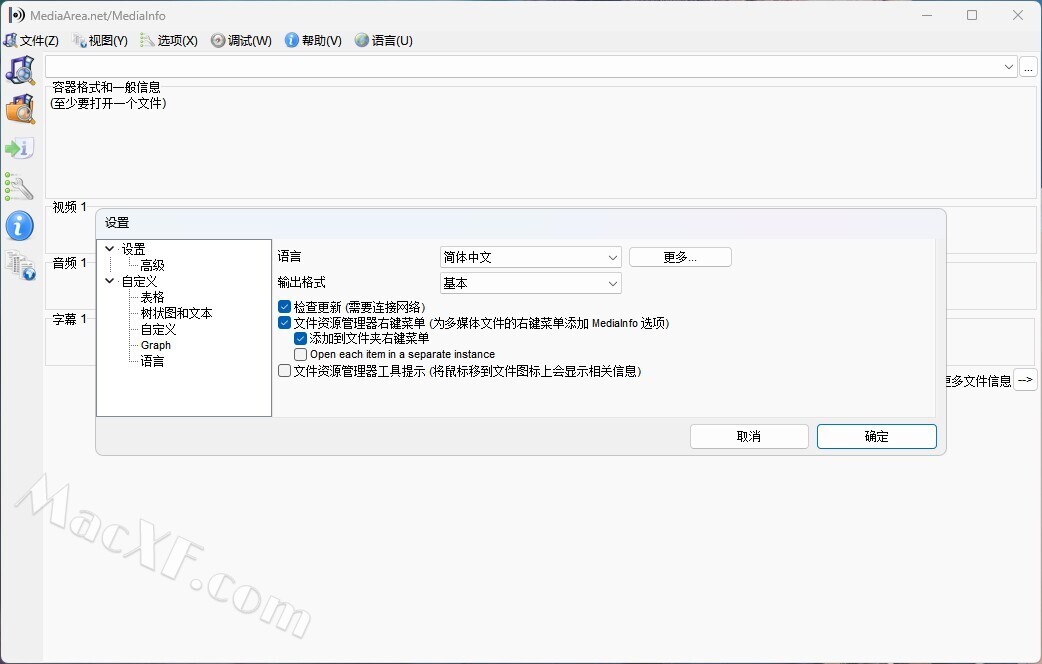
Task: Confirm settings with 确定 button
Action: [877, 437]
